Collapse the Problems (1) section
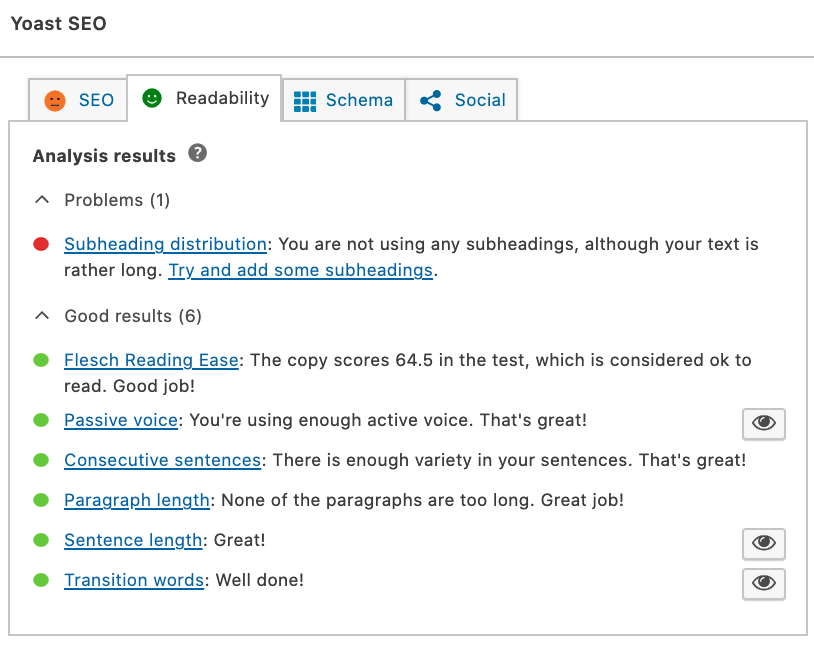Image resolution: width=814 pixels, height=650 pixels. pyautogui.click(x=102, y=200)
